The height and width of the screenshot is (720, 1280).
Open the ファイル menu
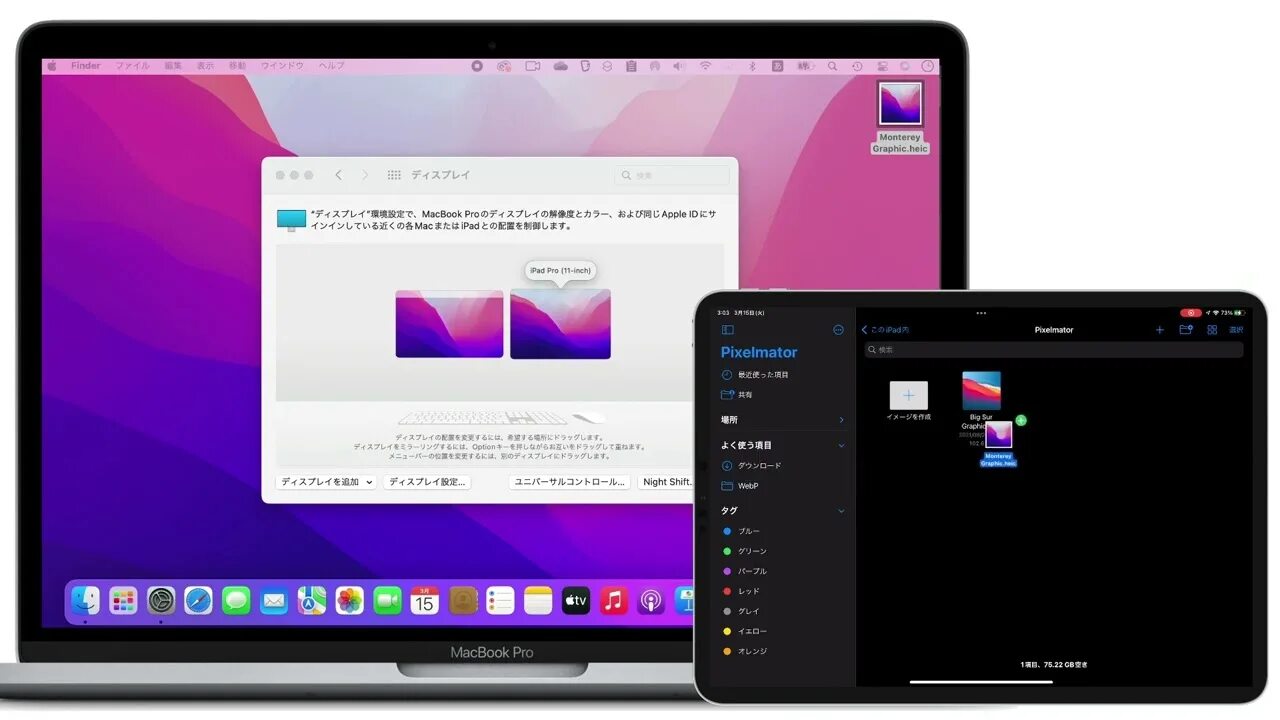click(132, 66)
